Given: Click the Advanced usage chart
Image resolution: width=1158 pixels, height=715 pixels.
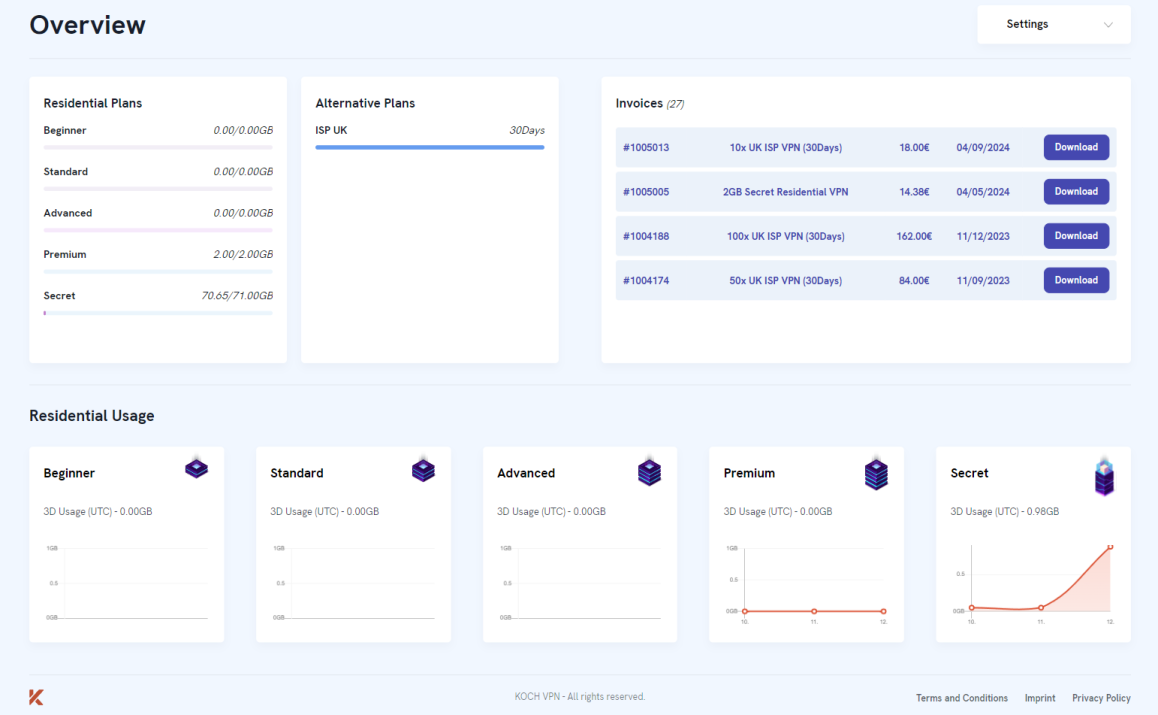Looking at the screenshot, I should [580, 583].
